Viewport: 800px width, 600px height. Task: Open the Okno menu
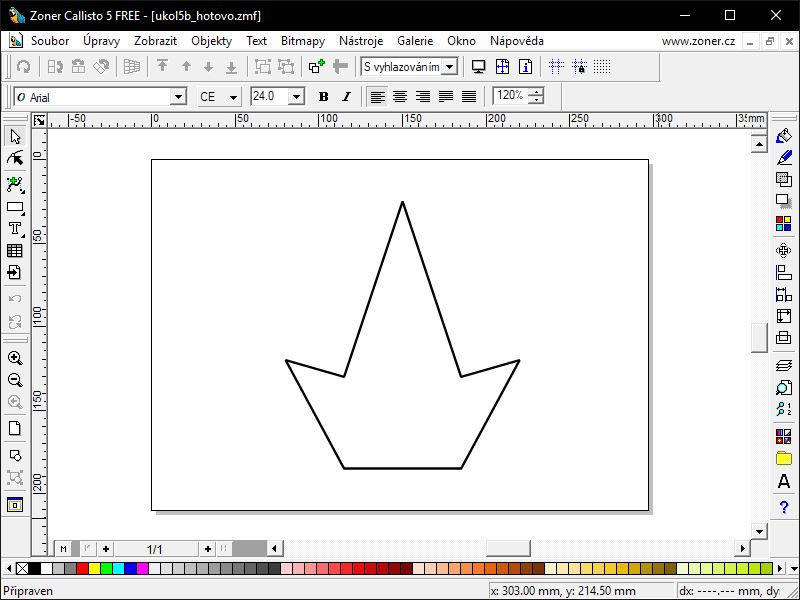coord(462,41)
